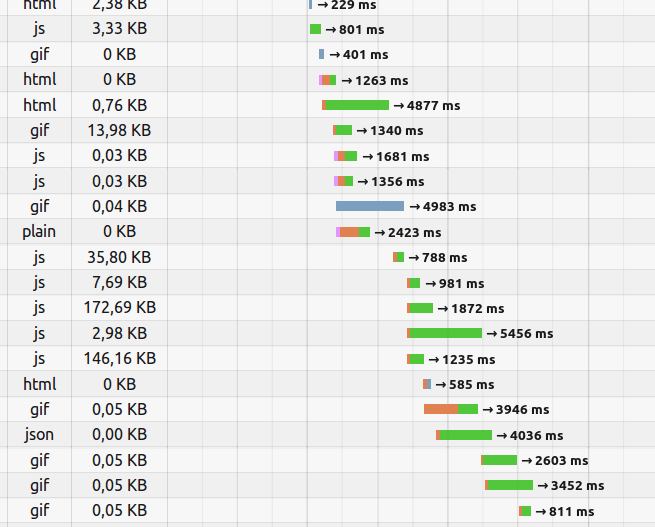Select the 3946 ms orange-green gif bar
The width and height of the screenshot is (655, 527).
pyautogui.click(x=451, y=409)
